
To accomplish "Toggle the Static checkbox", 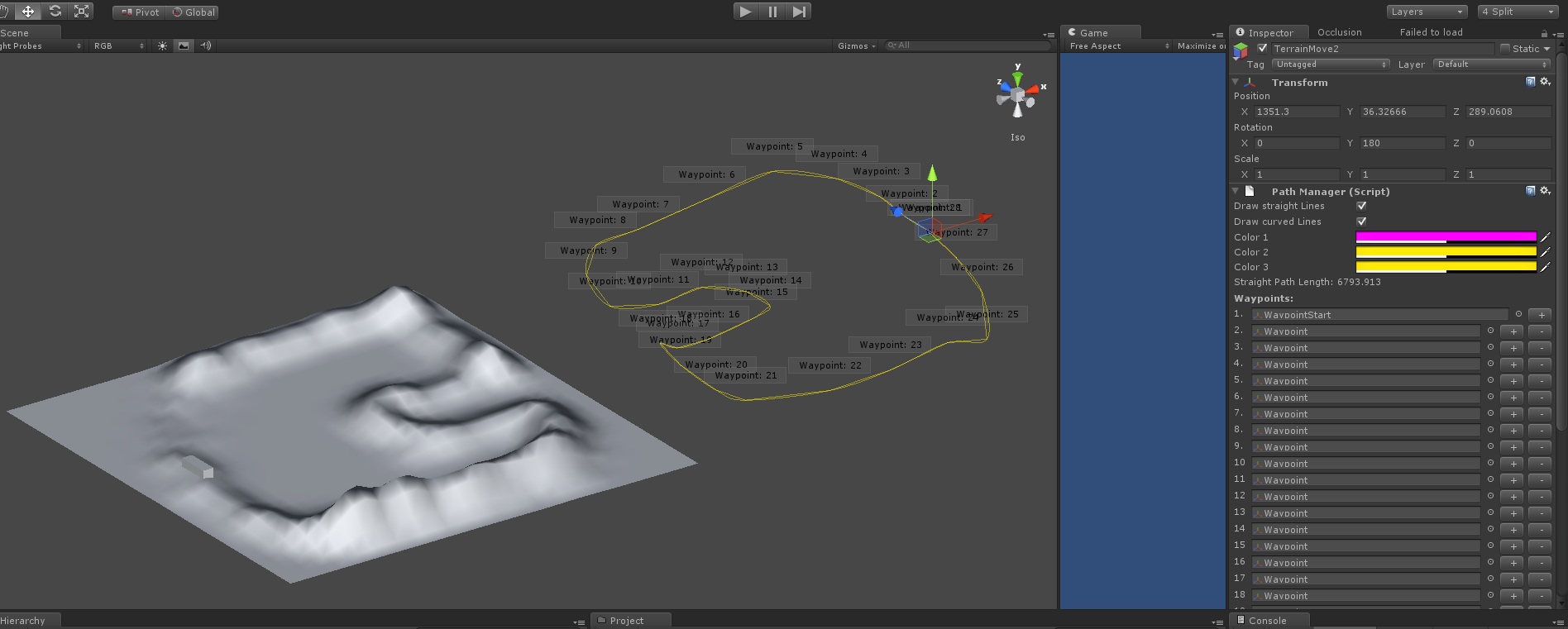I will click(x=1505, y=49).
